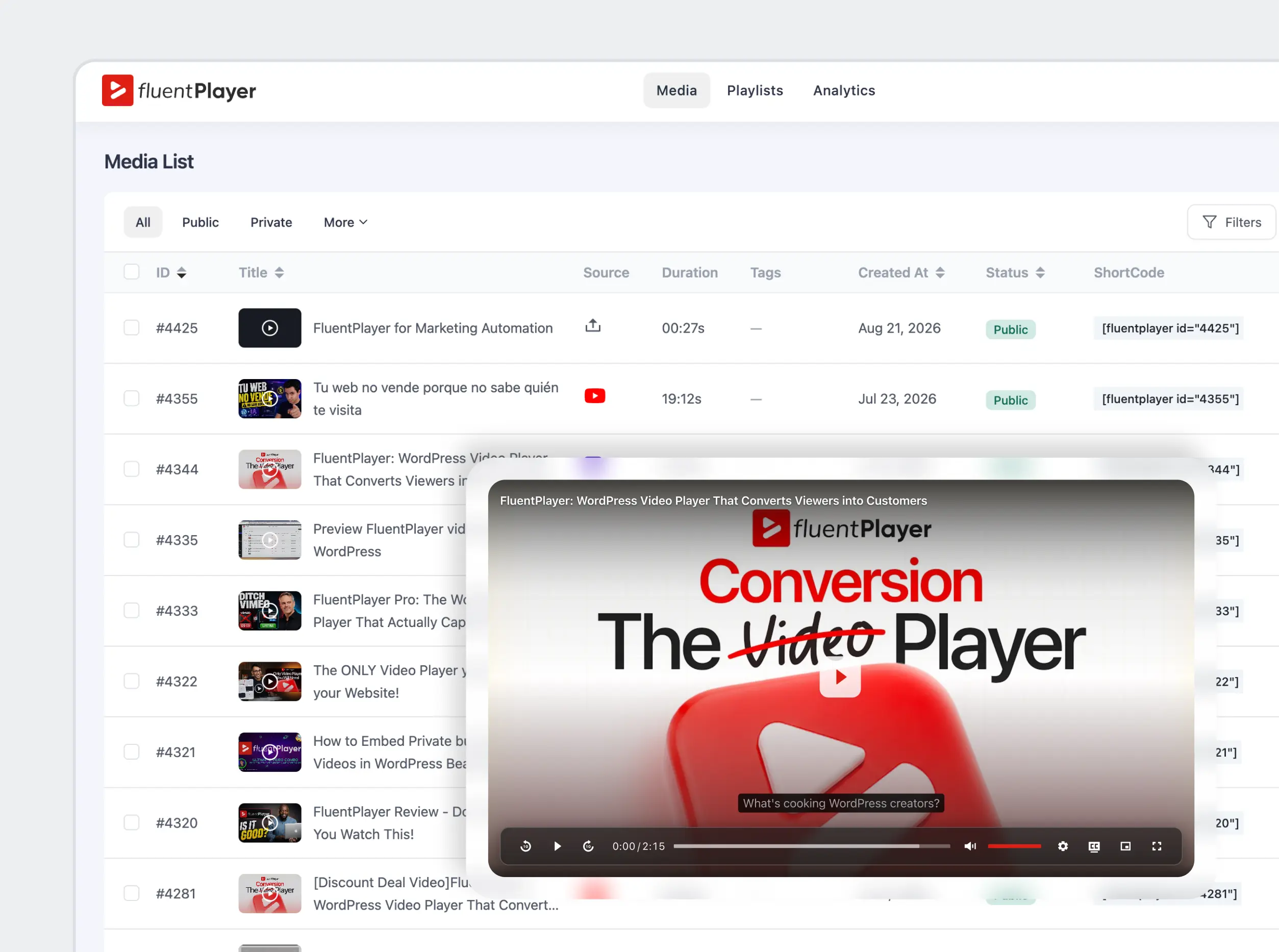Sort by ID column
1279x952 pixels.
coord(171,272)
